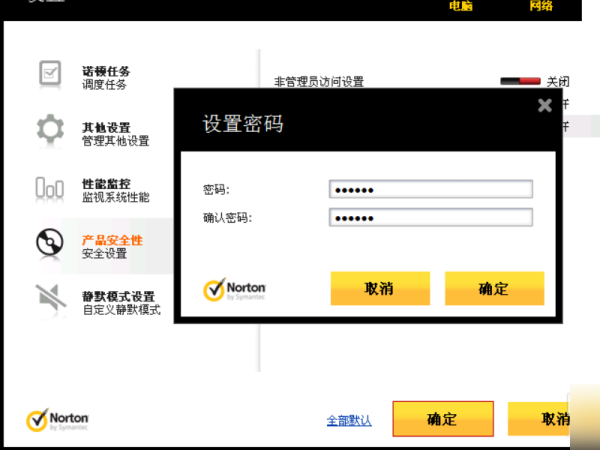The height and width of the screenshot is (450, 600).
Task: Select the 安全设置 subtitle text
Action: coord(104,253)
